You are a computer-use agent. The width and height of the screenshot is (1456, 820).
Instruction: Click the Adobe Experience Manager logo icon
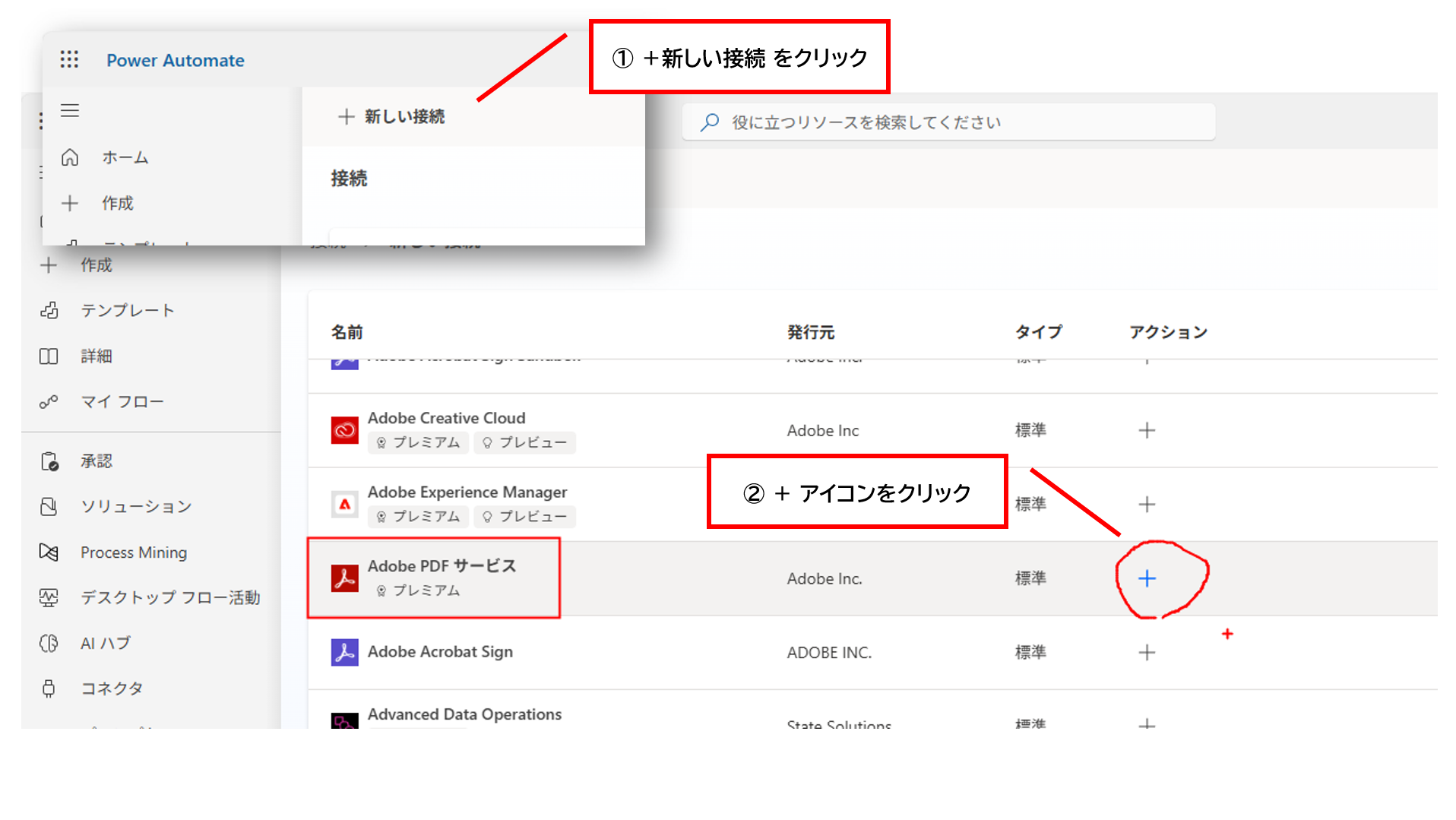point(344,504)
